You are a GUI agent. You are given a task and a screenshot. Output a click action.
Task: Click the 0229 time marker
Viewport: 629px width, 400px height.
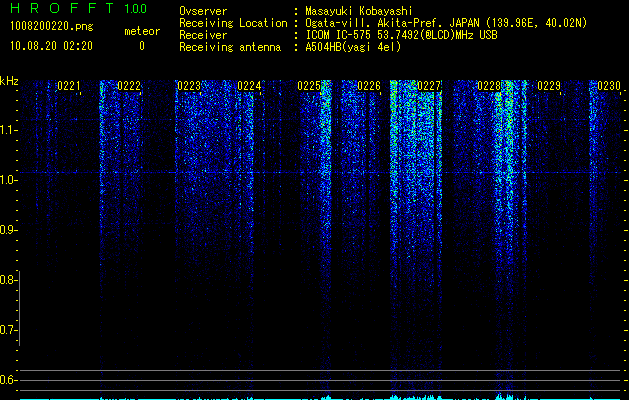click(549, 86)
